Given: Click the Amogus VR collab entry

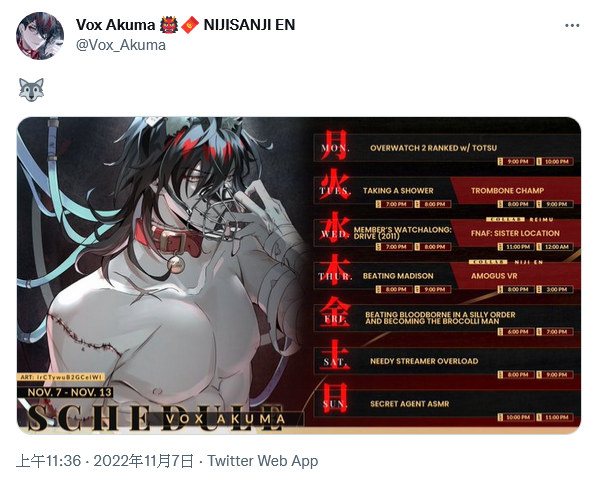Looking at the screenshot, I should pos(494,276).
